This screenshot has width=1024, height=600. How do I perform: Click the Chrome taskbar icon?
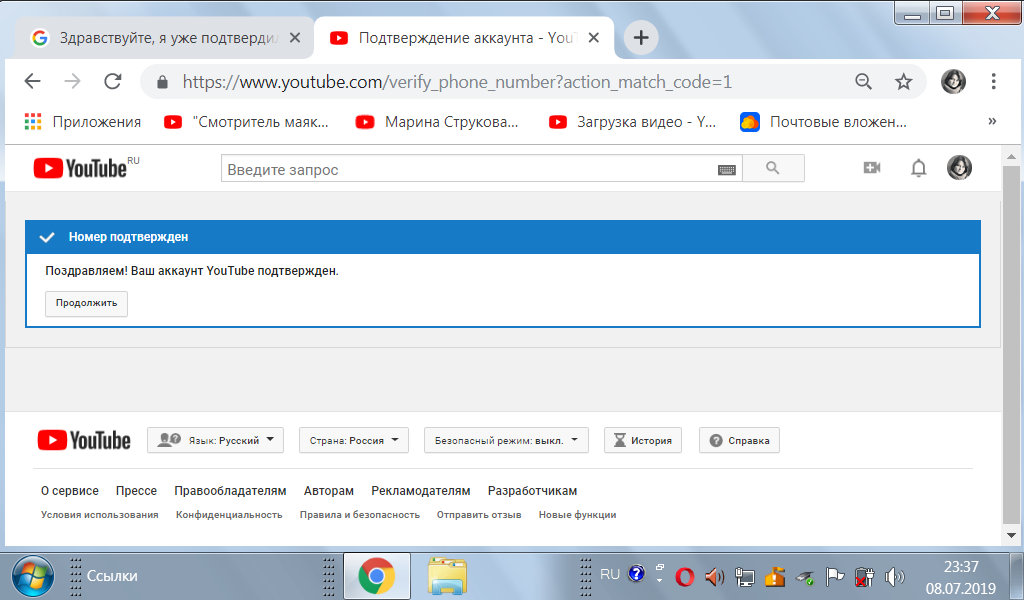(377, 576)
